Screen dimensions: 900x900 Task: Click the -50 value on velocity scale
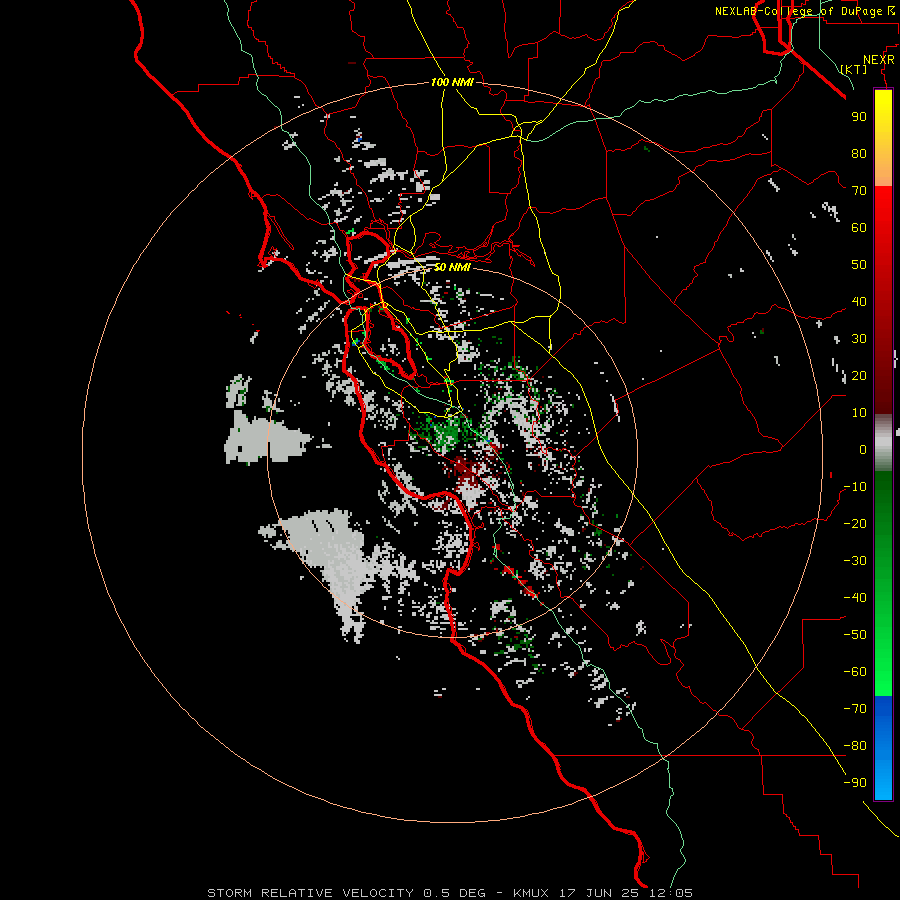coord(855,635)
